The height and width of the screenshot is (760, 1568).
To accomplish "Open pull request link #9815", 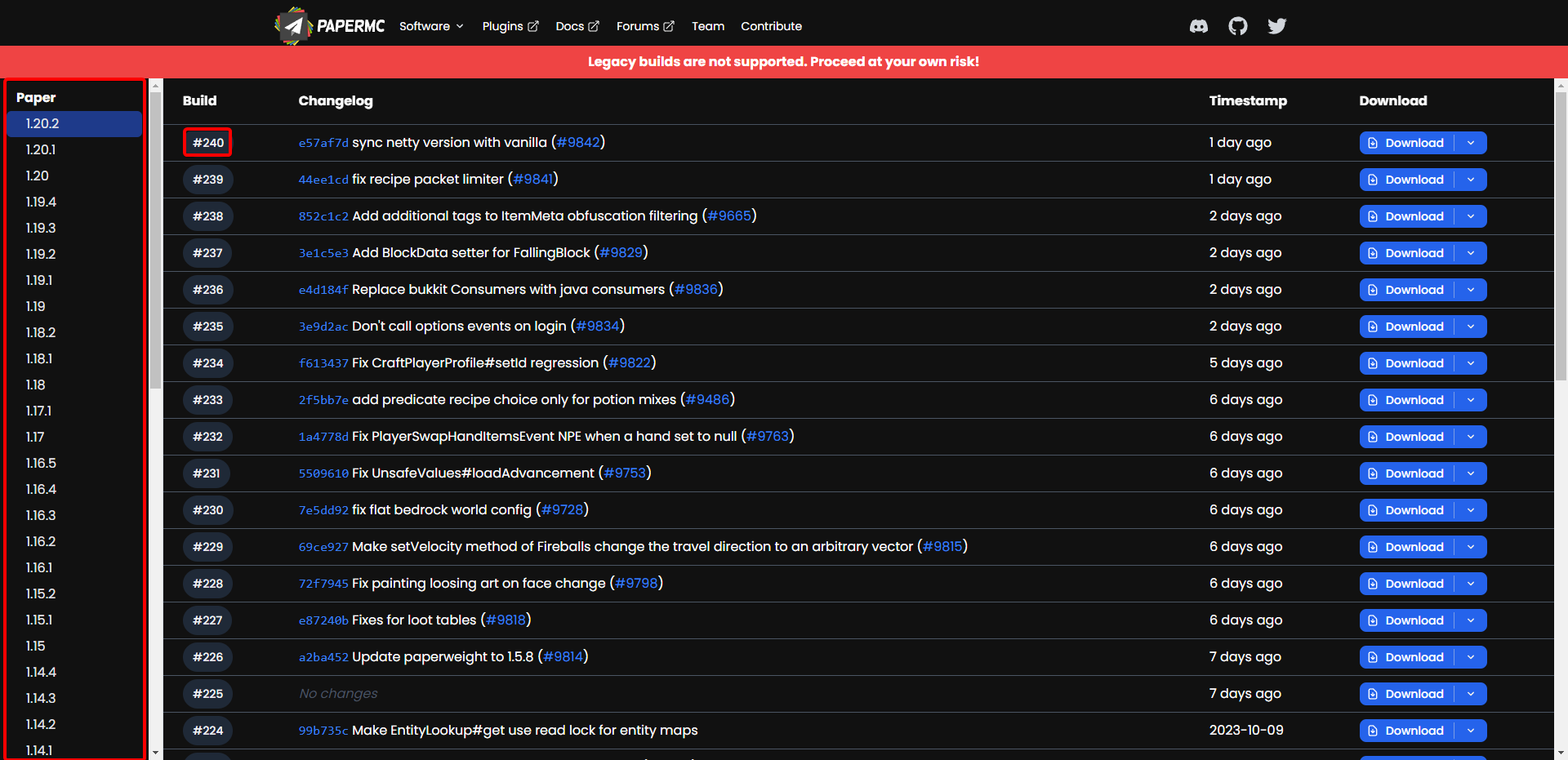I will pos(942,547).
